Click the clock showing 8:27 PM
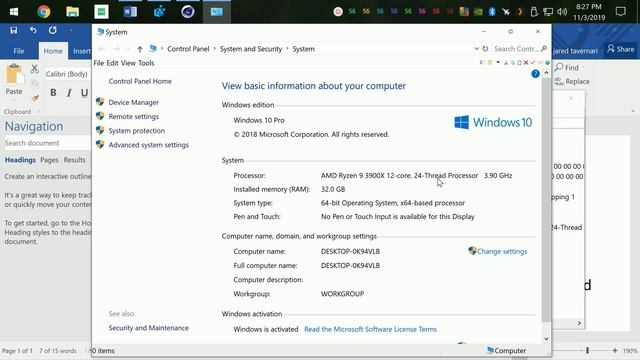This screenshot has height=360, width=640. click(589, 12)
